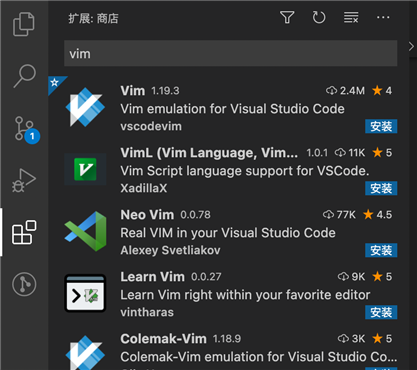Select the Extensions blocks icon
This screenshot has width=417, height=370.
24,232
